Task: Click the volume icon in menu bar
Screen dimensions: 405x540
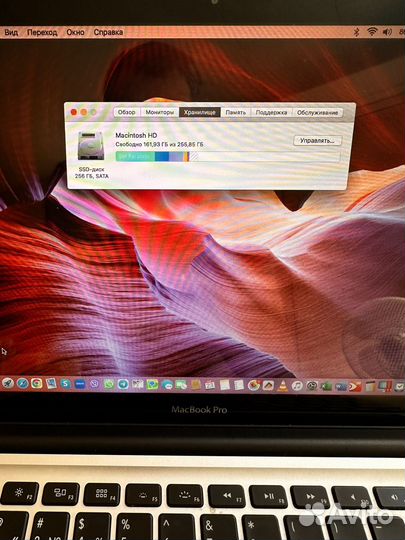Action: (x=387, y=32)
